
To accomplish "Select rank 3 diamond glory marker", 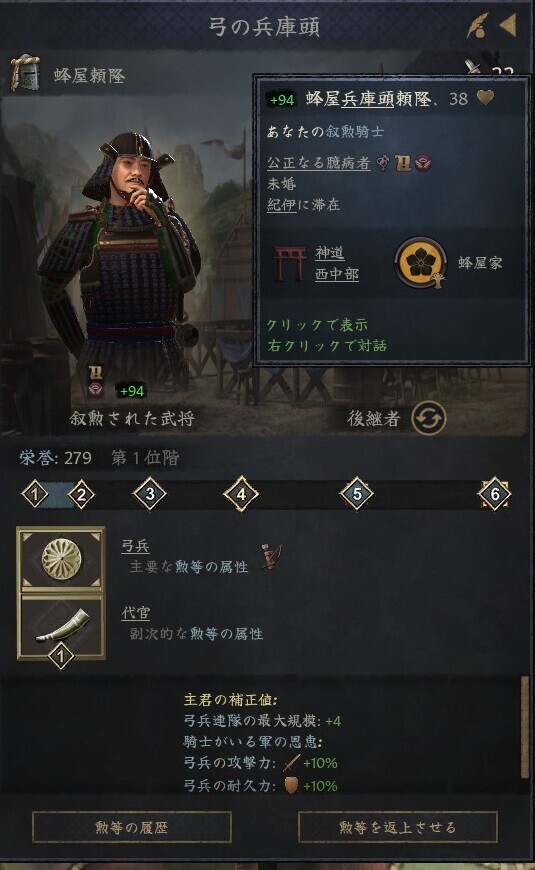I will pyautogui.click(x=150, y=493).
